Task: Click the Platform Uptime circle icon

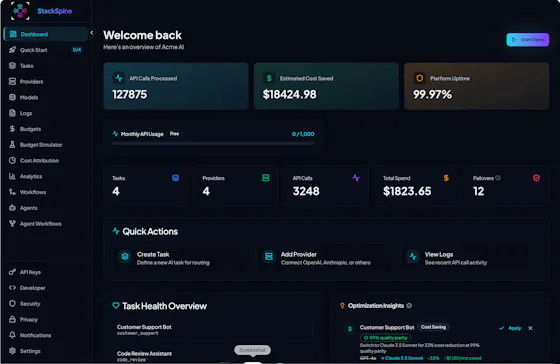Action: coord(420,78)
